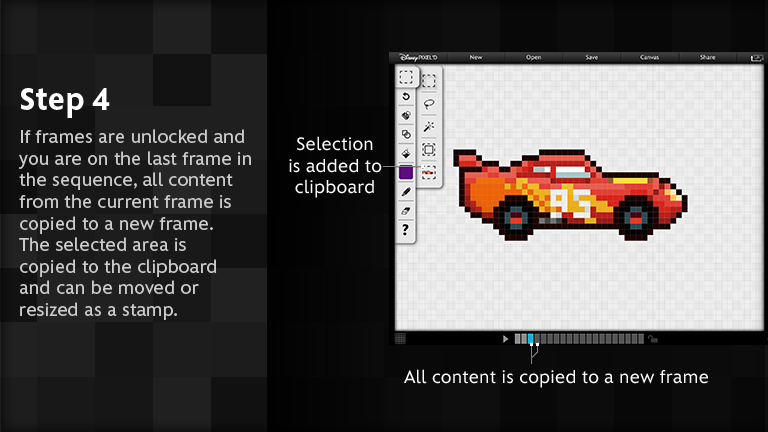Choose rectangular marquee in the flyout

point(429,80)
